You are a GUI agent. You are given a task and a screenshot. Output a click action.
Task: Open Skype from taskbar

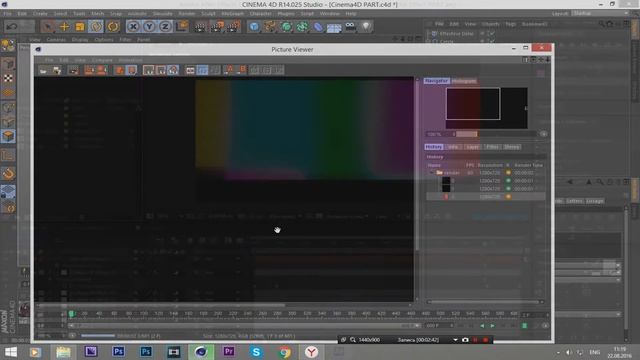tap(256, 352)
